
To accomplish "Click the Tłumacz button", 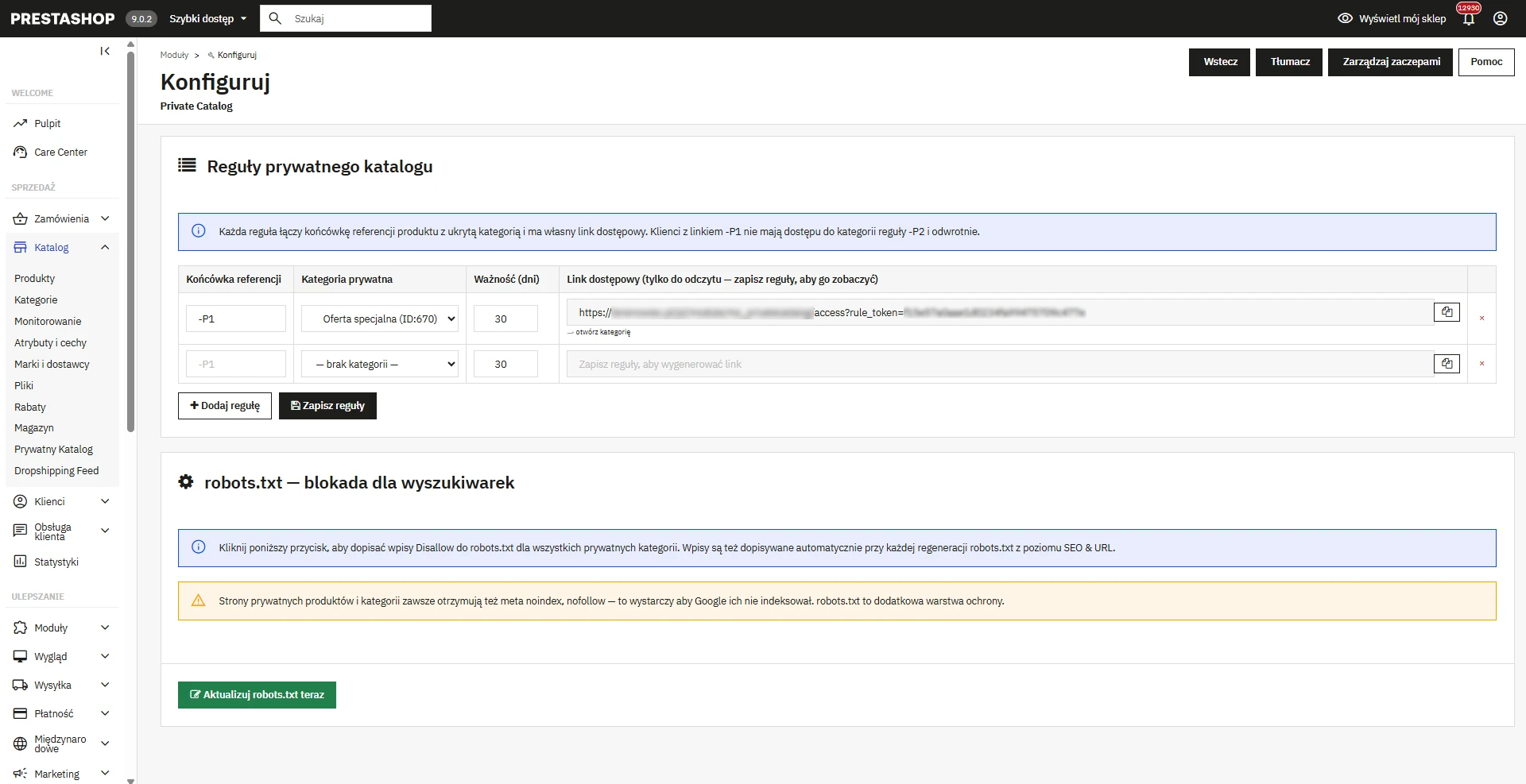I will (x=1290, y=62).
